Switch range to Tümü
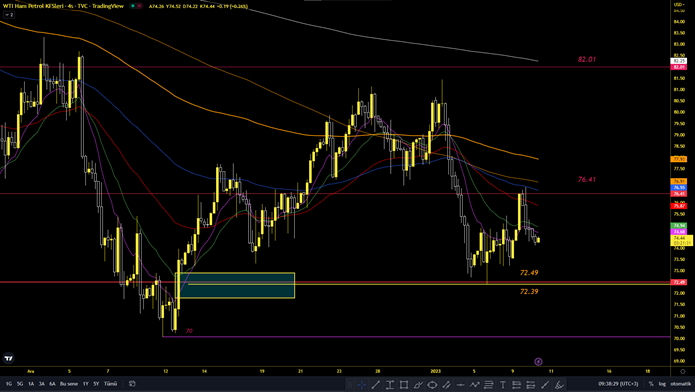 click(110, 384)
